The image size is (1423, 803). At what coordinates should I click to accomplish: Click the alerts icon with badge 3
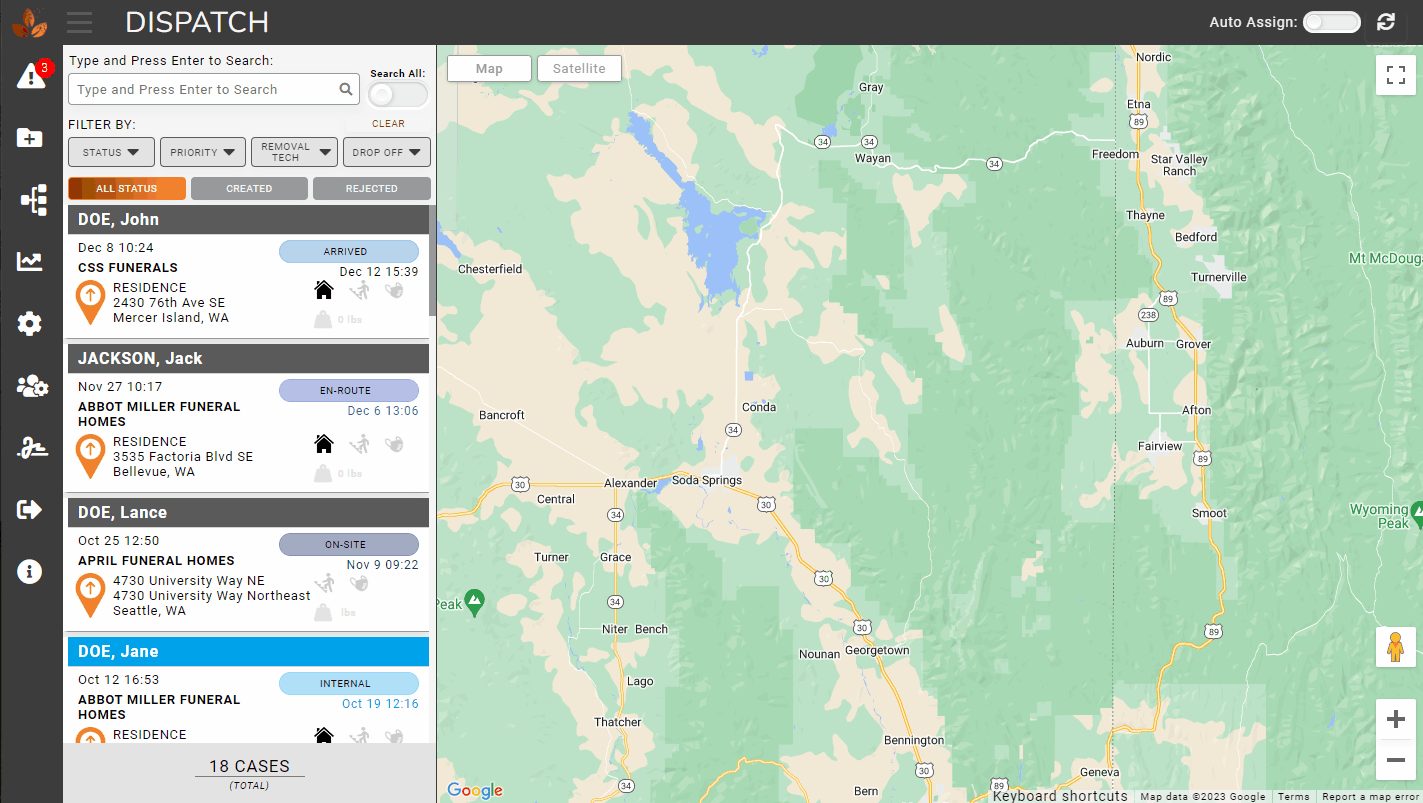point(31,77)
